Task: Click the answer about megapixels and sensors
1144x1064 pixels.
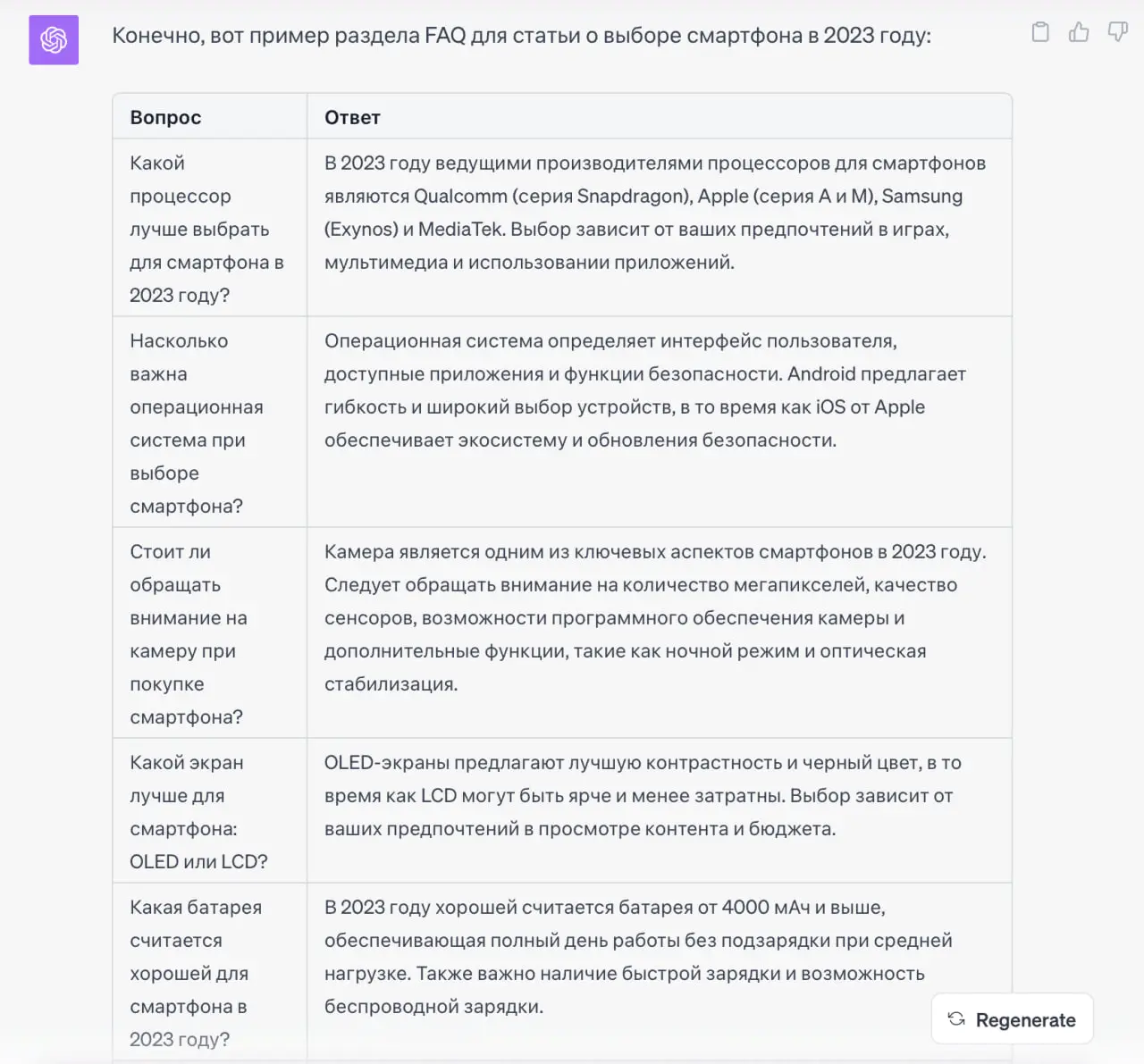Action: click(x=655, y=617)
